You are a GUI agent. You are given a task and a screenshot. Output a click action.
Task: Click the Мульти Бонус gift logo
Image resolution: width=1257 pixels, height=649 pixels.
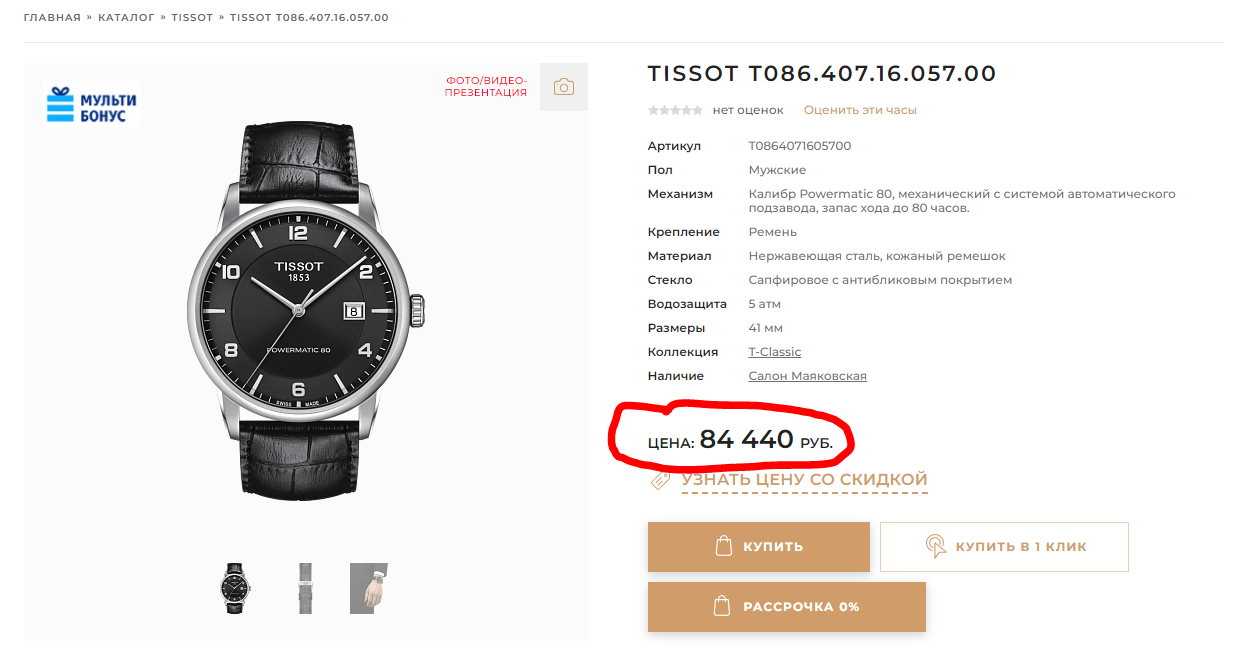(92, 105)
